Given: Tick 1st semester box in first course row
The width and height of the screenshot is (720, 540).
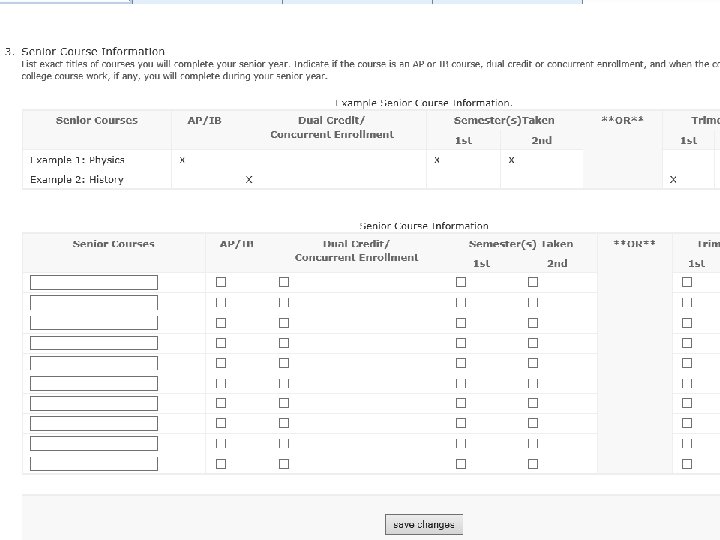Looking at the screenshot, I should tap(461, 282).
